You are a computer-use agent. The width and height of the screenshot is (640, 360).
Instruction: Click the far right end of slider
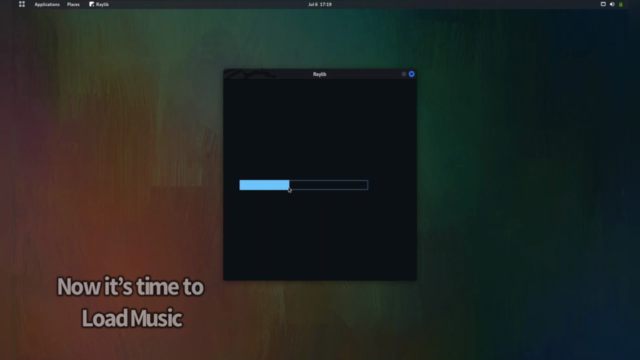click(x=366, y=185)
